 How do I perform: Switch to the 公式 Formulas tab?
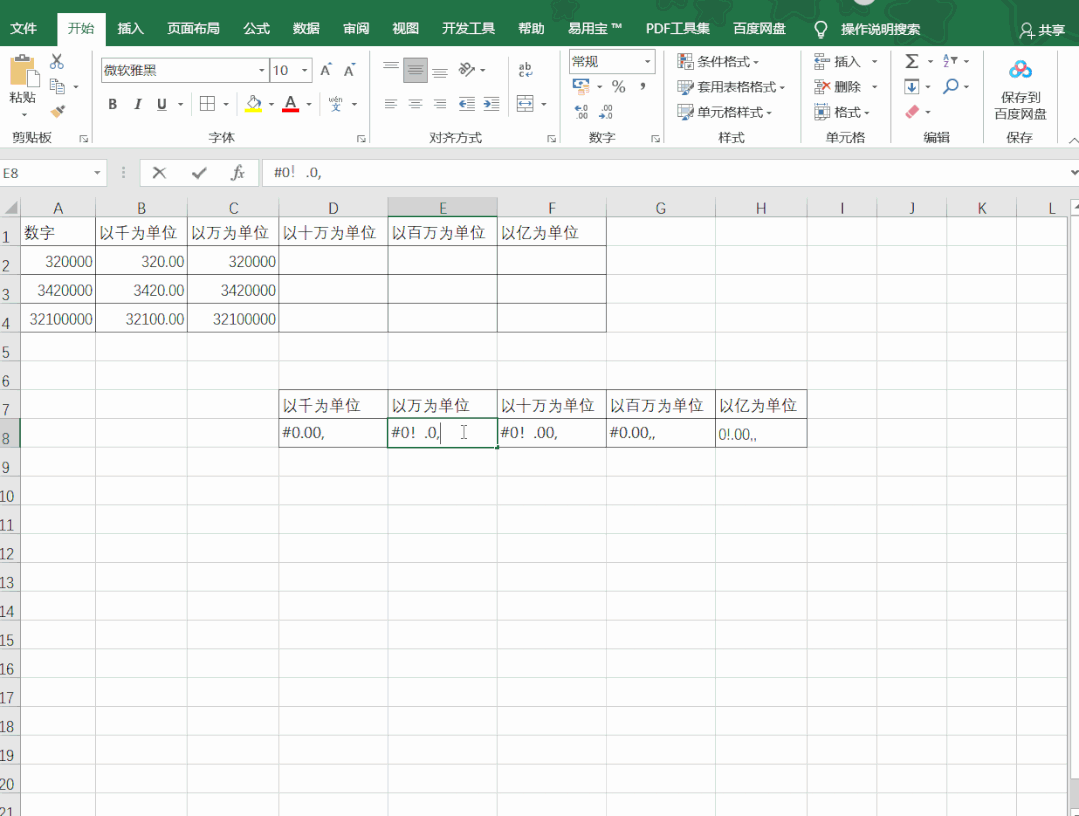256,29
